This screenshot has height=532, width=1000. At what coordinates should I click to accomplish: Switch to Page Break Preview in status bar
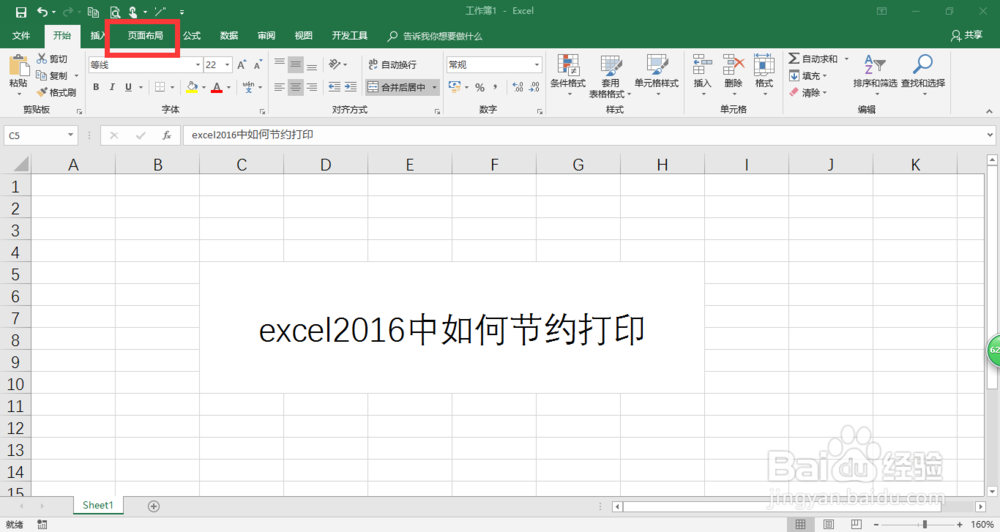coord(856,524)
